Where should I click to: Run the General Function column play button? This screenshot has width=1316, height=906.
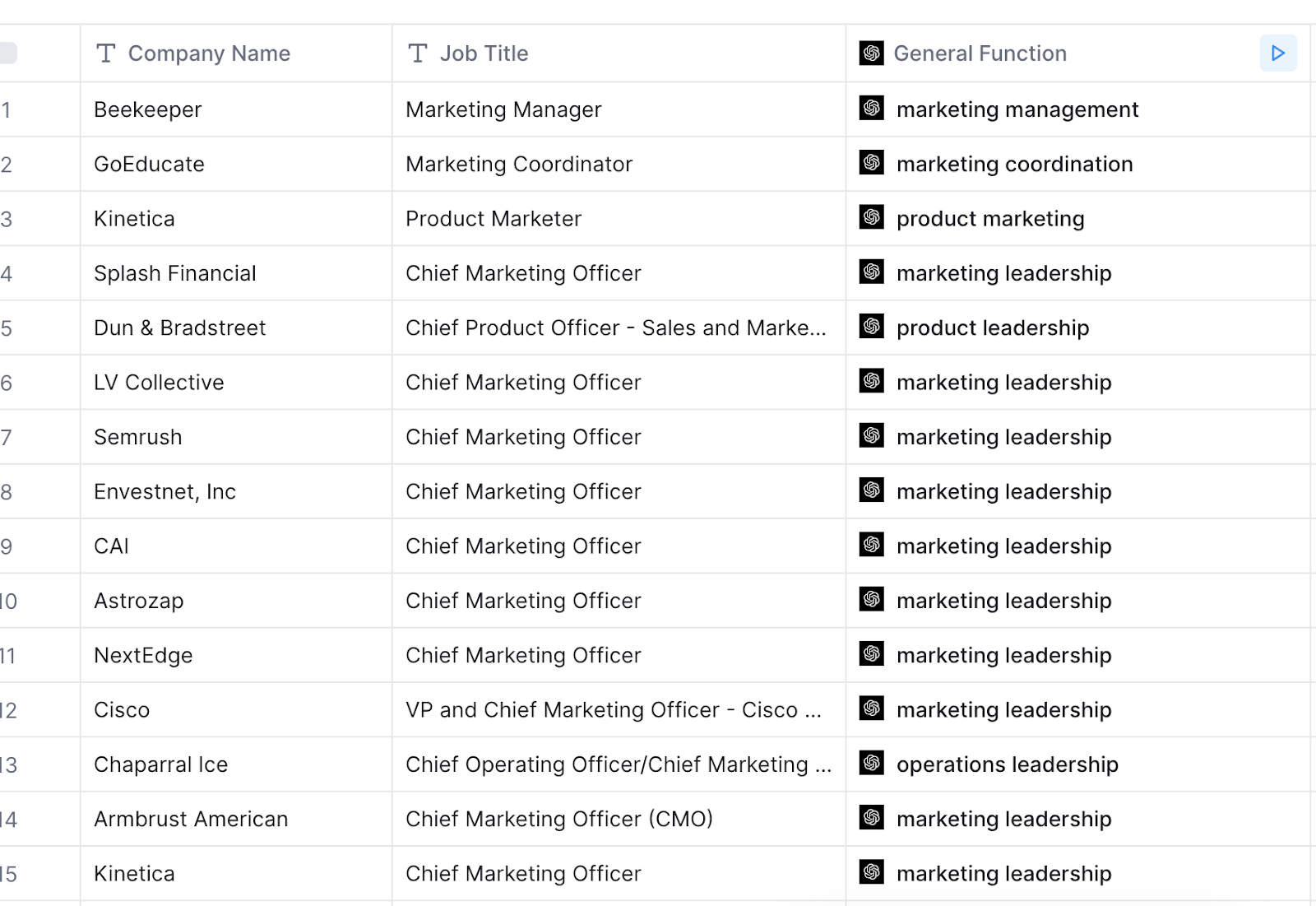pyautogui.click(x=1278, y=53)
